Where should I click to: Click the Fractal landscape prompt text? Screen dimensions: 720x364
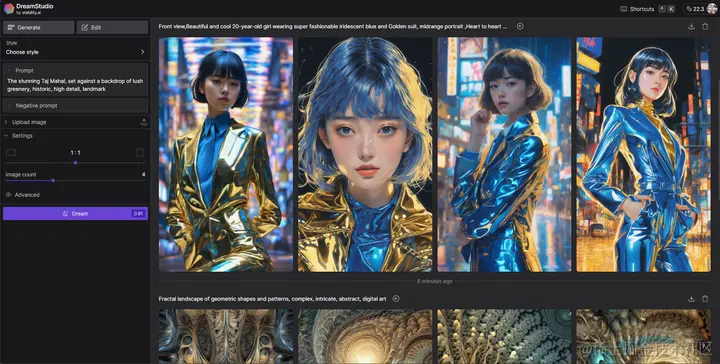coord(272,299)
